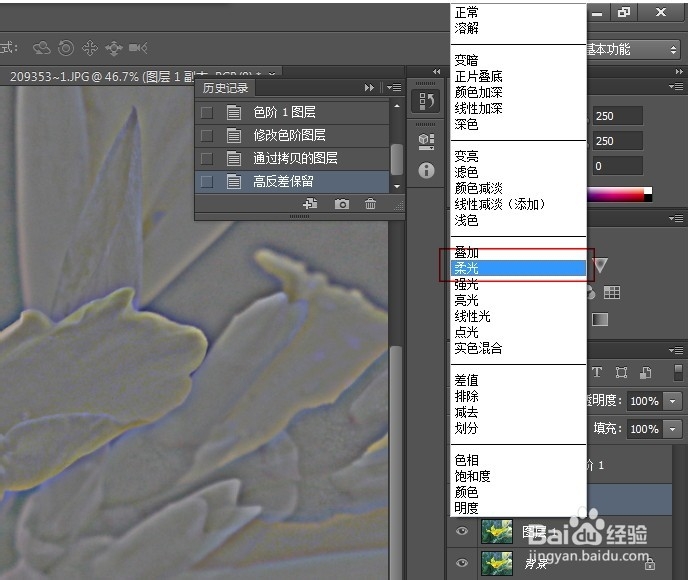This screenshot has width=688, height=580.
Task: Open History panel flyout menu
Action: point(394,87)
